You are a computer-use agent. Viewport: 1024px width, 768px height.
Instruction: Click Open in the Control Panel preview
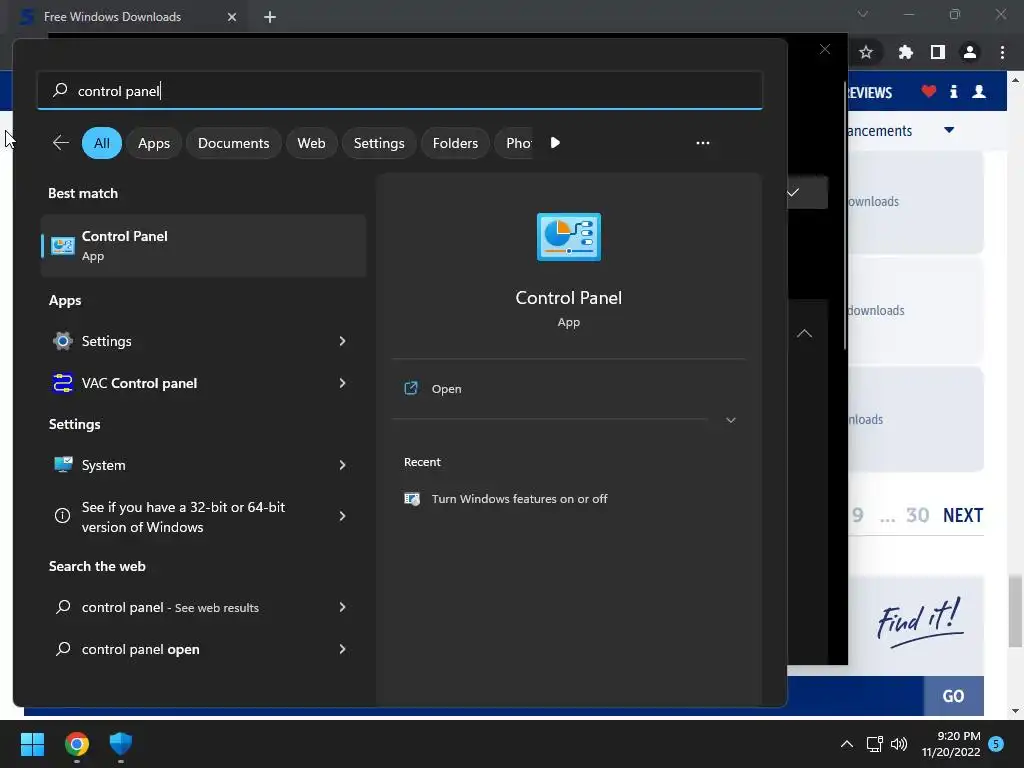pyautogui.click(x=446, y=389)
